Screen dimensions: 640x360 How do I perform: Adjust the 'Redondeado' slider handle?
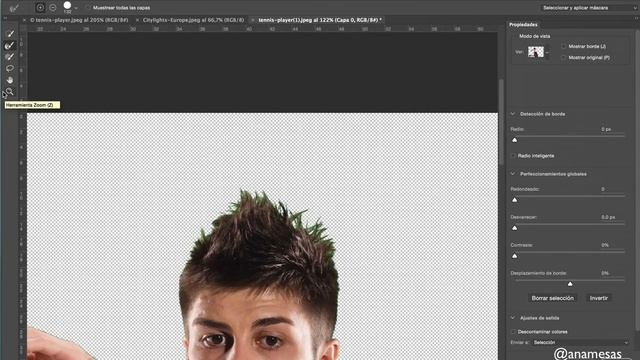tap(515, 200)
